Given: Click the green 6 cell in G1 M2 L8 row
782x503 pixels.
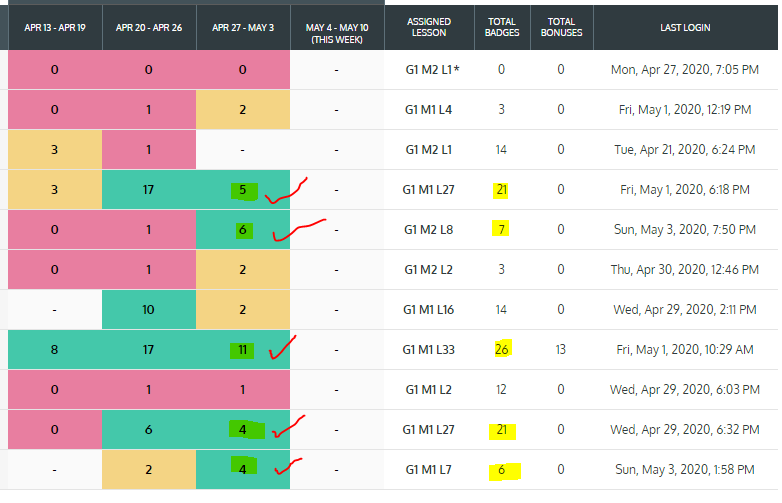Looking at the screenshot, I should [x=242, y=230].
